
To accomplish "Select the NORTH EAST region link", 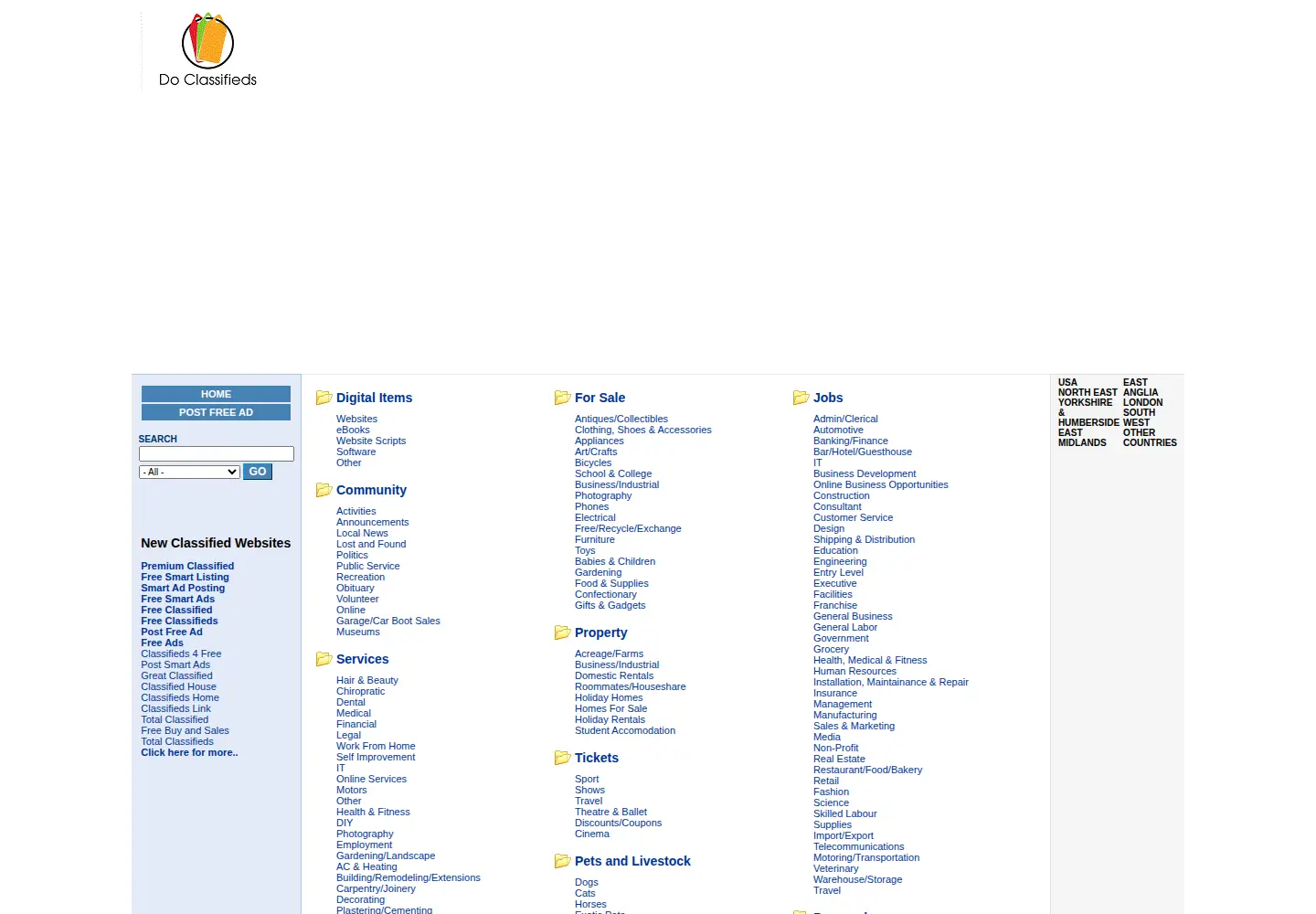I will pyautogui.click(x=1088, y=392).
